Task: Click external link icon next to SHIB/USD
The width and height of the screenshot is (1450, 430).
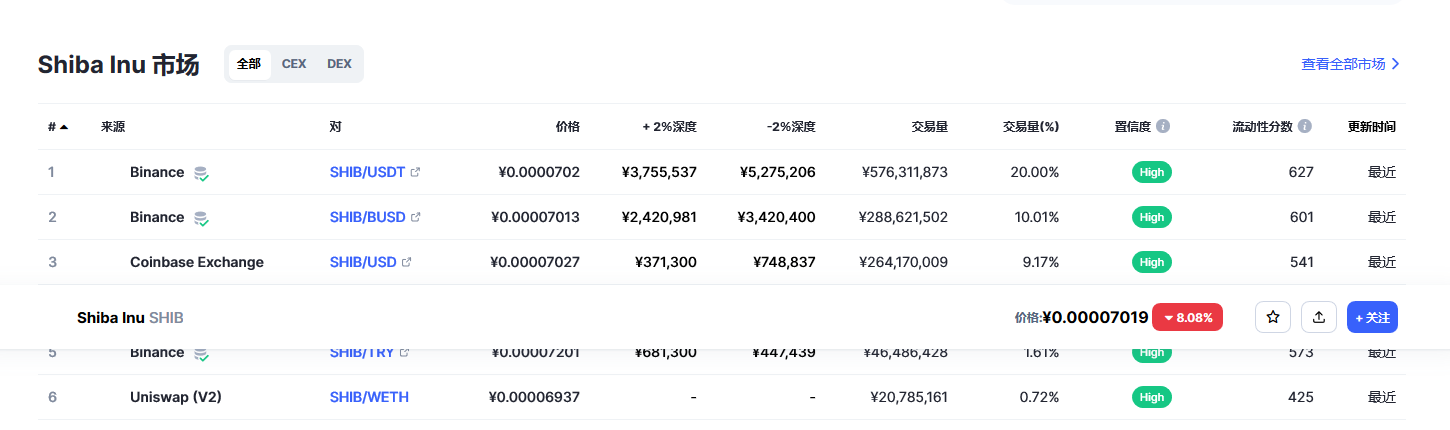Action: (407, 262)
